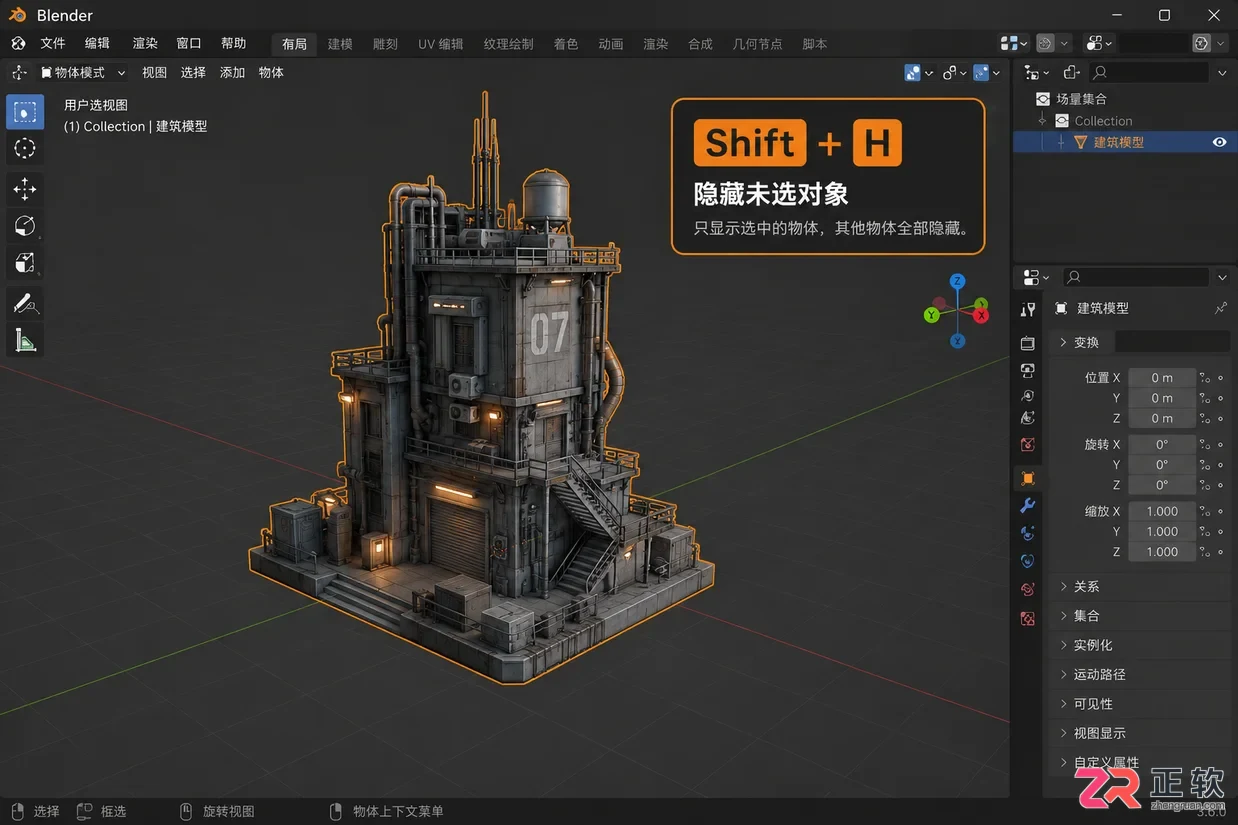Open the Render properties tab
Viewport: 1238px width, 825px height.
coord(1027,343)
